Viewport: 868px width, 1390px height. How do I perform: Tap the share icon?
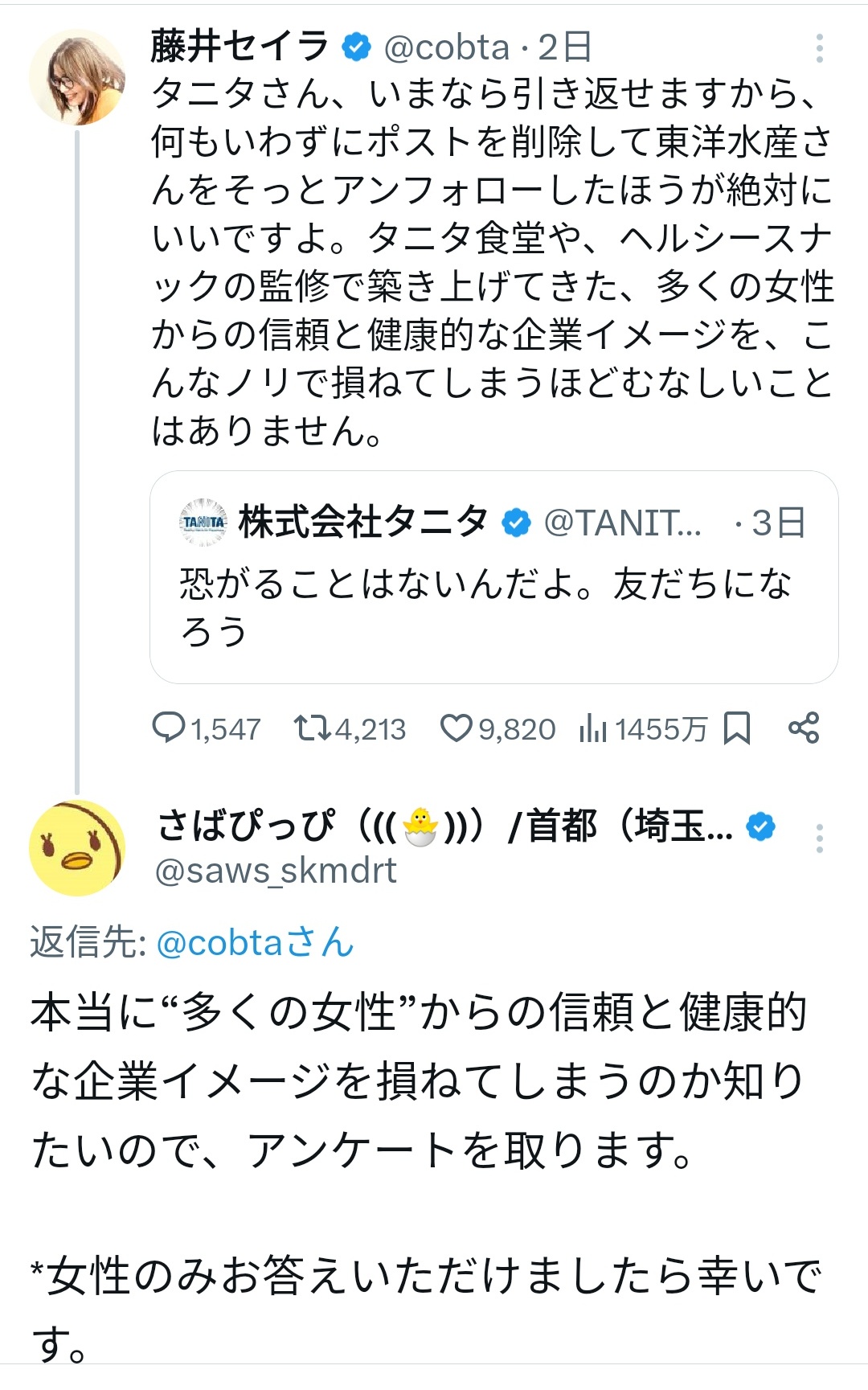point(804,728)
